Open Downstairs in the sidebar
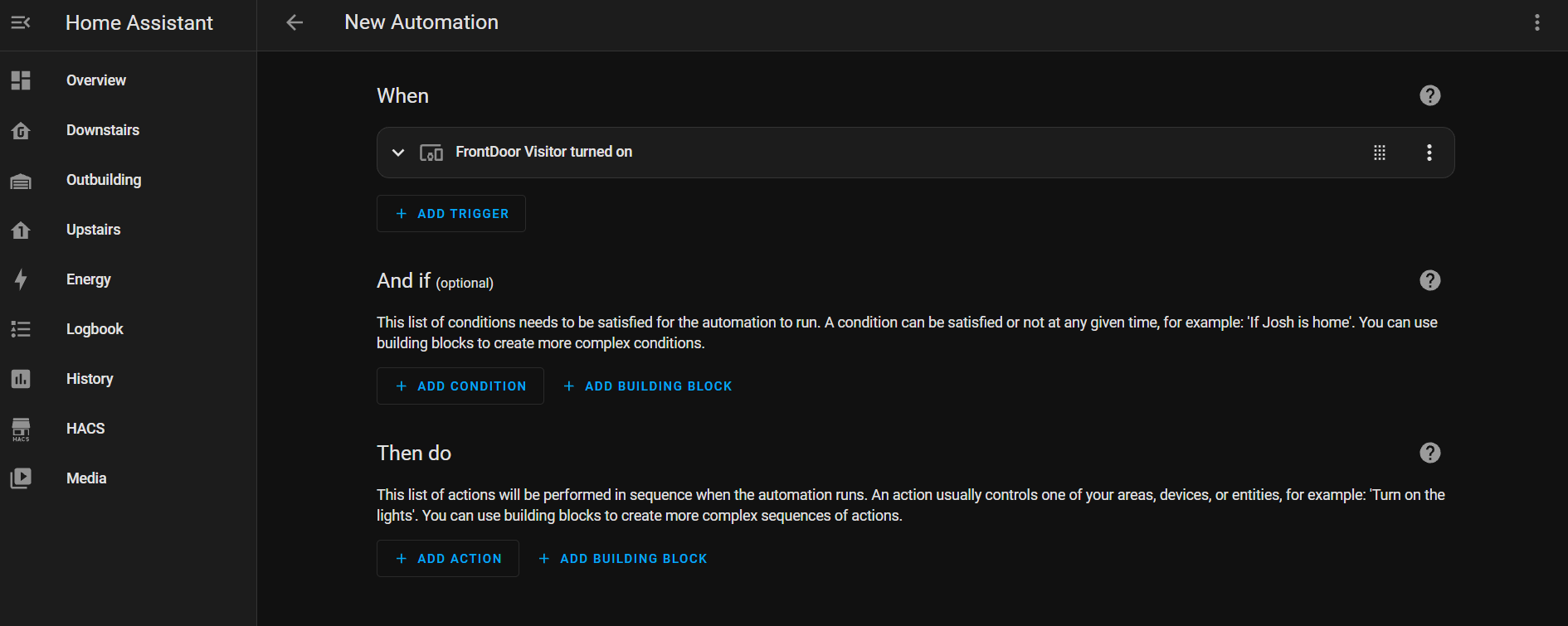 128,130
